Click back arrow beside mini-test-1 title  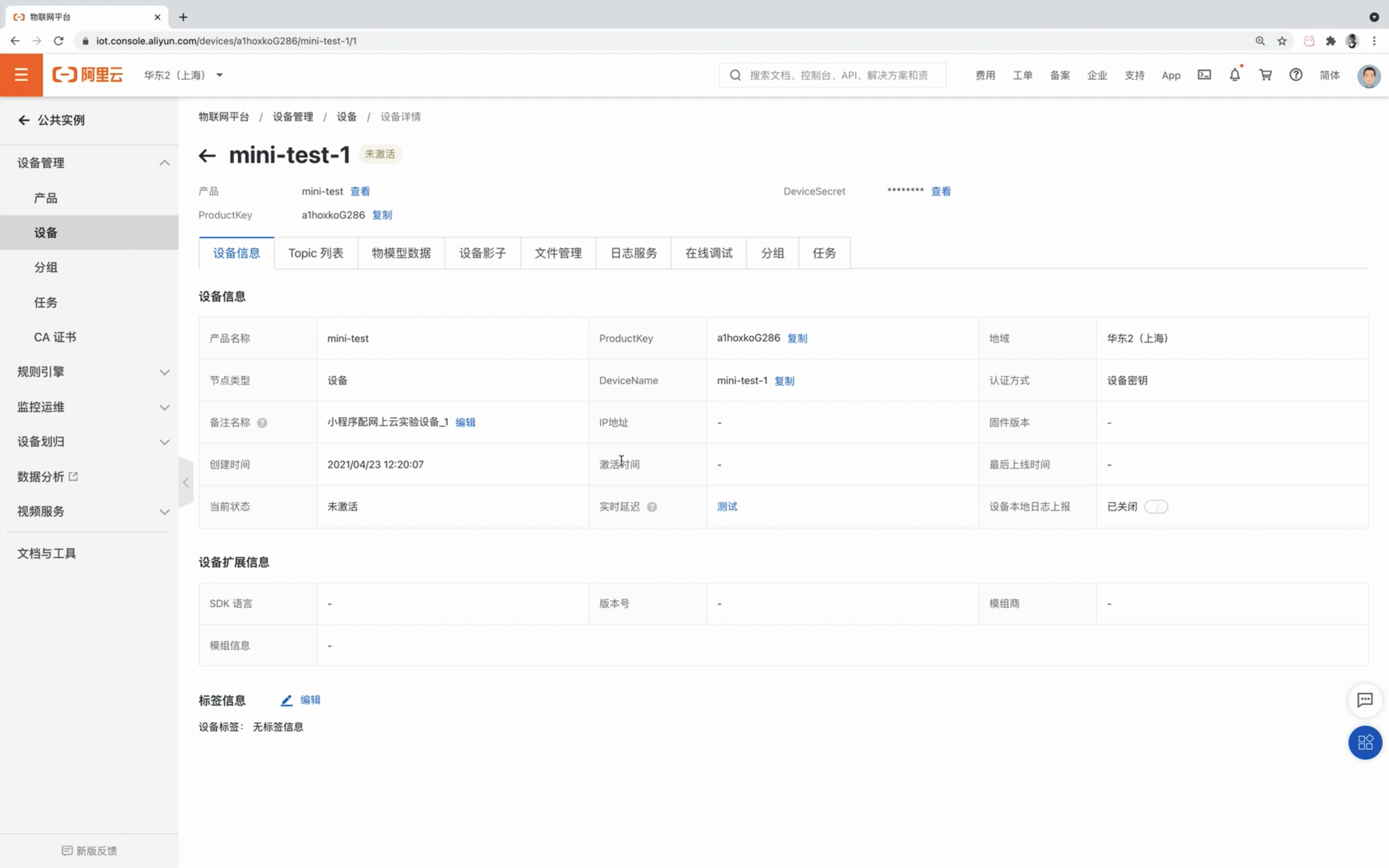point(207,155)
